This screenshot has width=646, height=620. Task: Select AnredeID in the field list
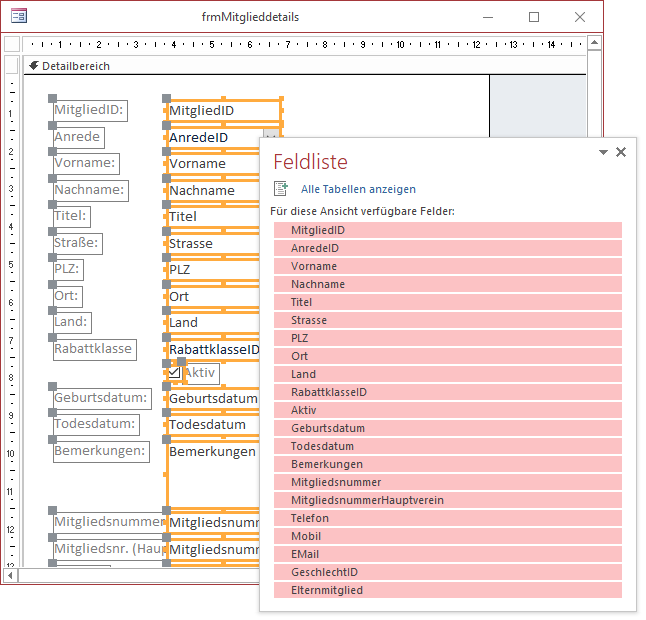coord(448,248)
